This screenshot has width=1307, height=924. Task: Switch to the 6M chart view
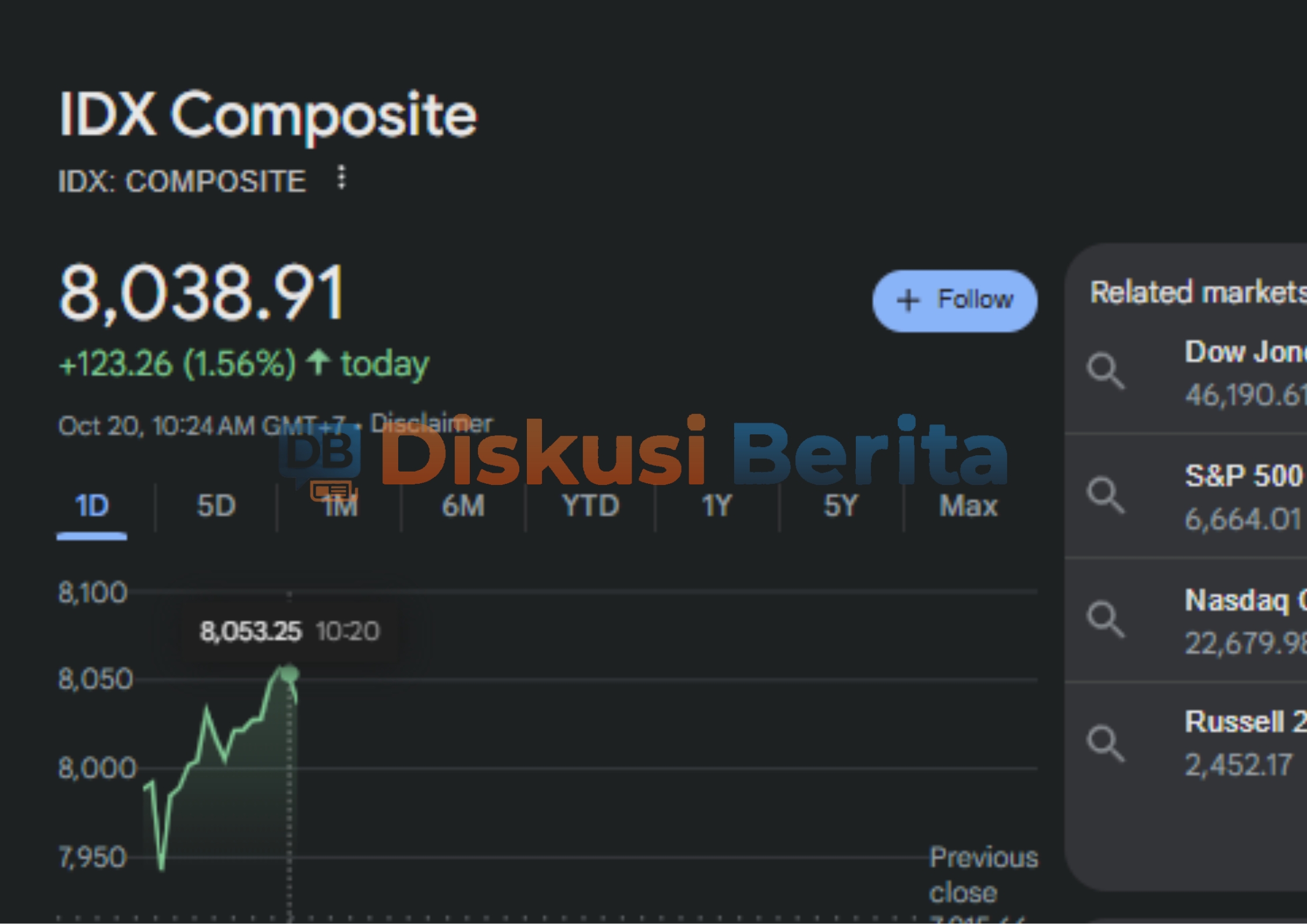pyautogui.click(x=463, y=505)
